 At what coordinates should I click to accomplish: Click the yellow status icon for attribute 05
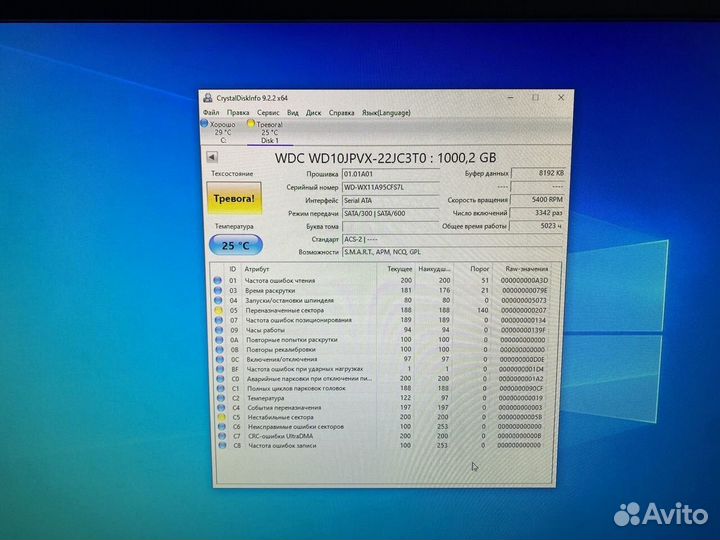(218, 311)
